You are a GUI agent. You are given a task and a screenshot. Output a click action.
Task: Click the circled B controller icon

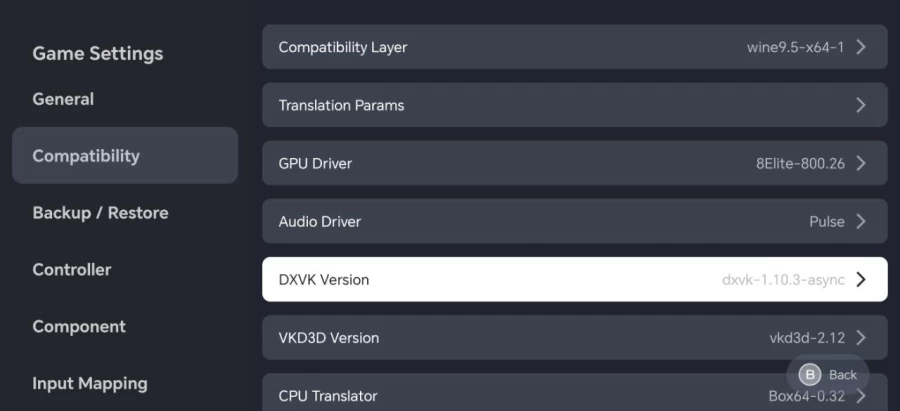810,375
